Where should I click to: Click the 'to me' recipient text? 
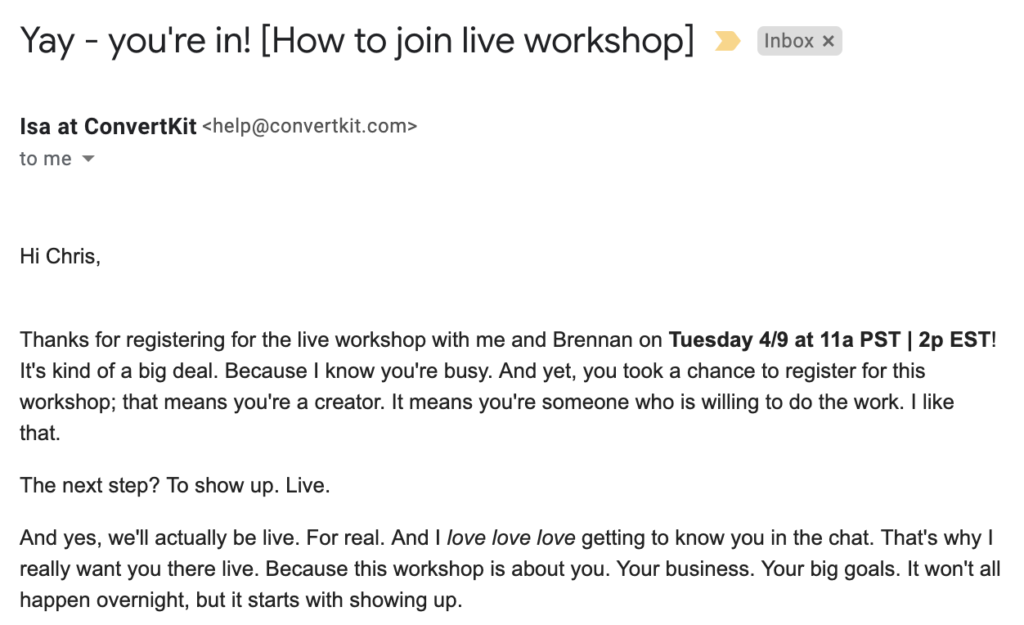(x=45, y=159)
